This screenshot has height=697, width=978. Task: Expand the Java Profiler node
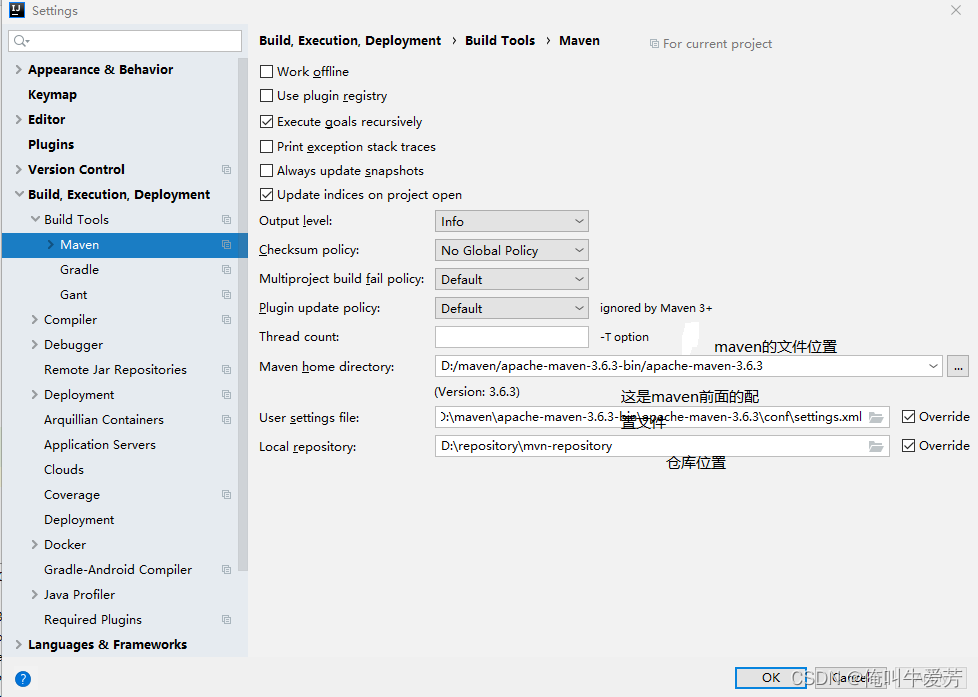pos(34,595)
